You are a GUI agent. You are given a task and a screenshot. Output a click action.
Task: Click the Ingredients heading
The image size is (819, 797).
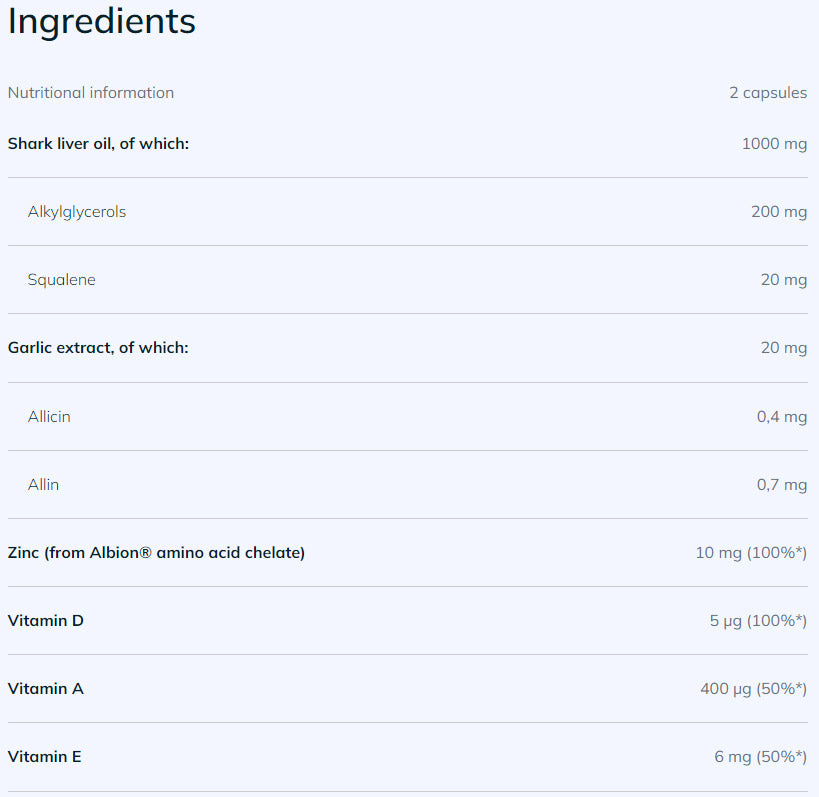click(x=101, y=22)
